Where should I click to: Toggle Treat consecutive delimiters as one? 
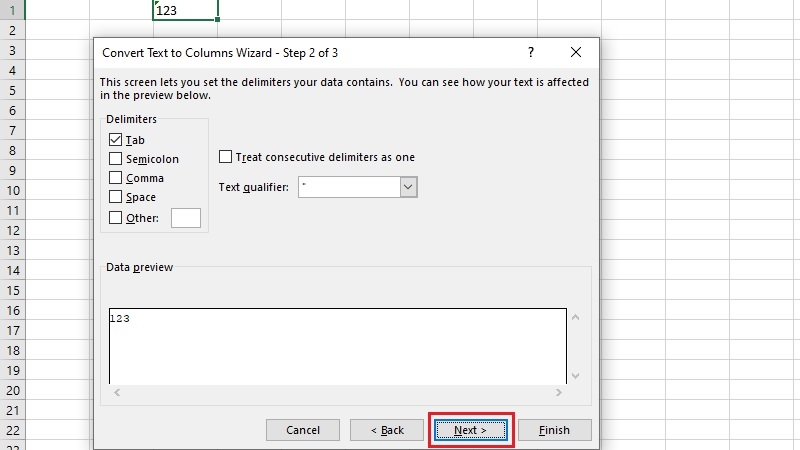[x=225, y=157]
